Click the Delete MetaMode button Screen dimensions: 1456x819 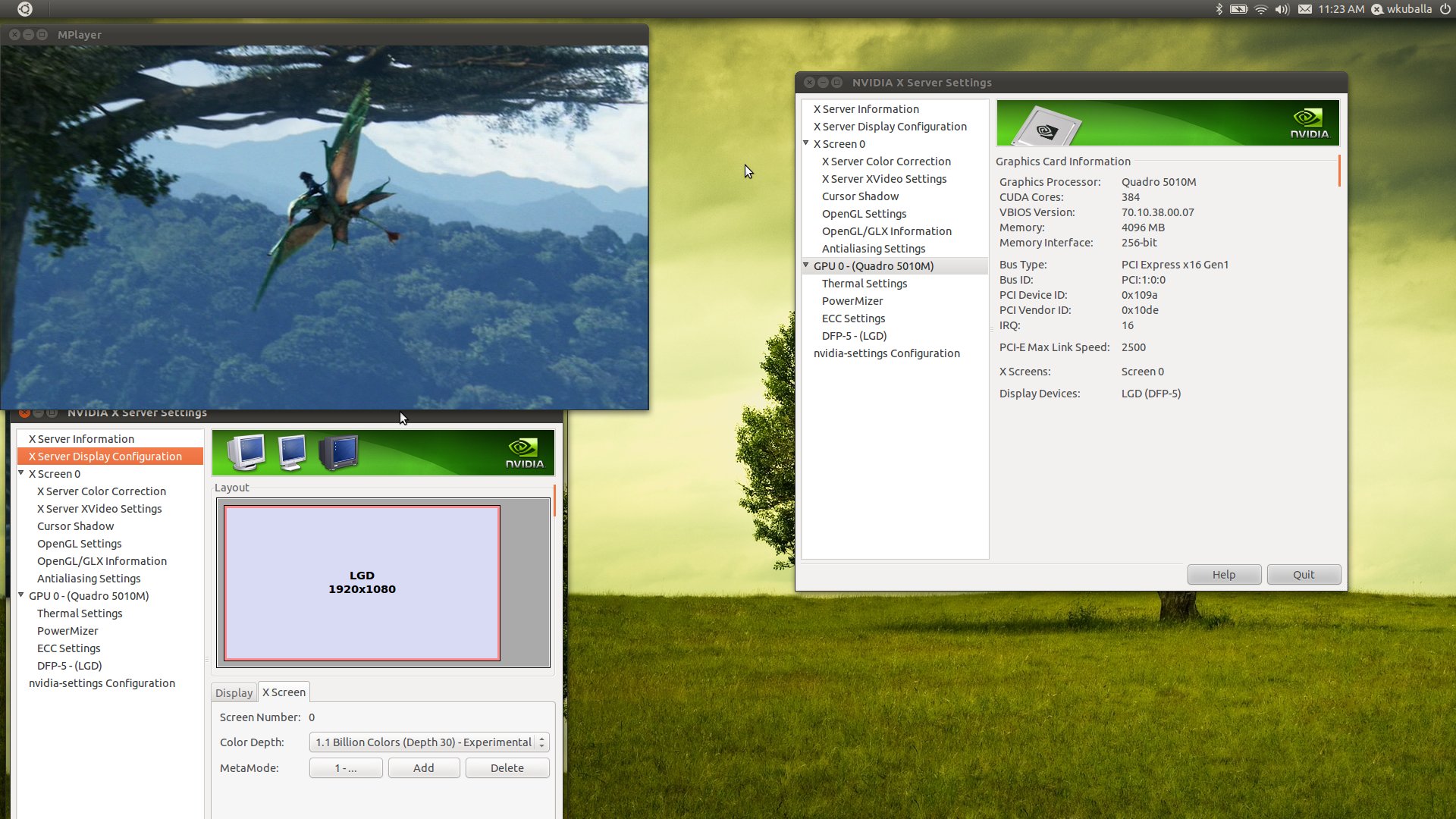click(x=507, y=768)
